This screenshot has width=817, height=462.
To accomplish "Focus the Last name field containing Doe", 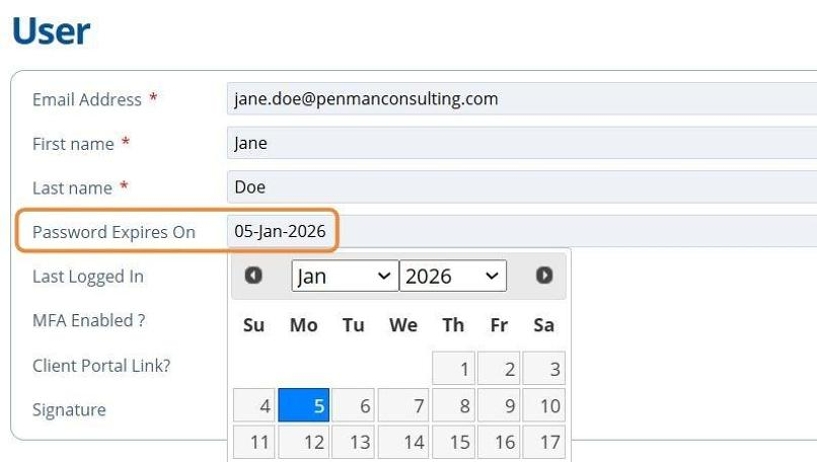I will pos(520,187).
